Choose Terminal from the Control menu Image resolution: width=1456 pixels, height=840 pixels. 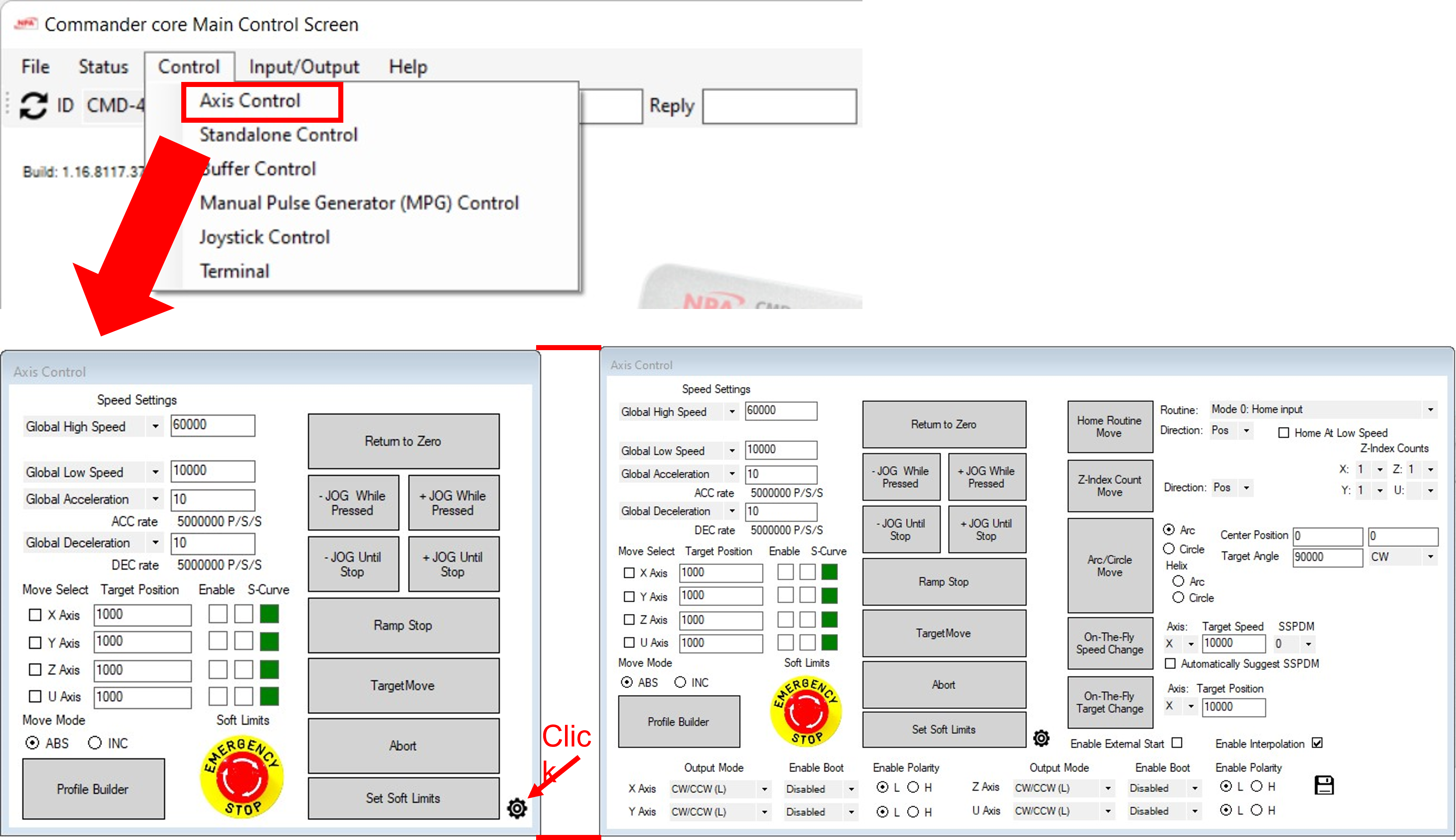pos(235,271)
